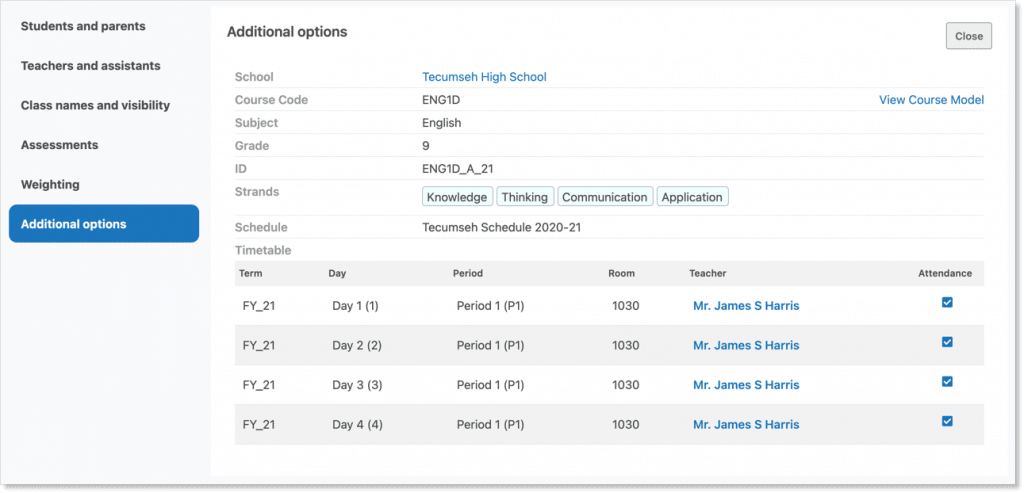Click the Application strand tag

(692, 197)
